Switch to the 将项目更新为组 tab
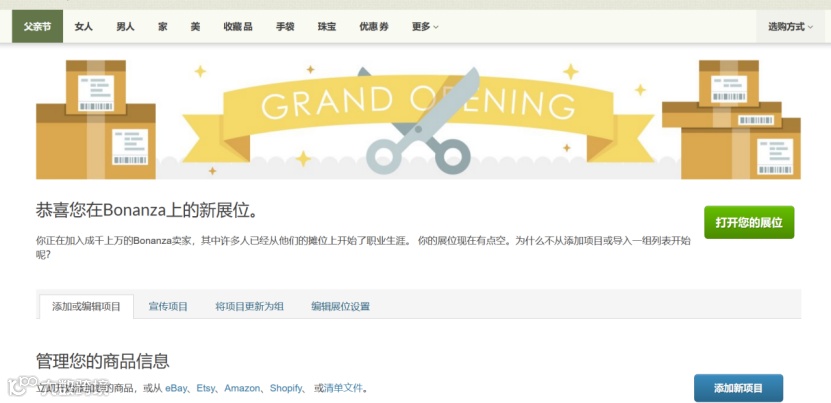Image resolution: width=831 pixels, height=403 pixels. tap(250, 306)
